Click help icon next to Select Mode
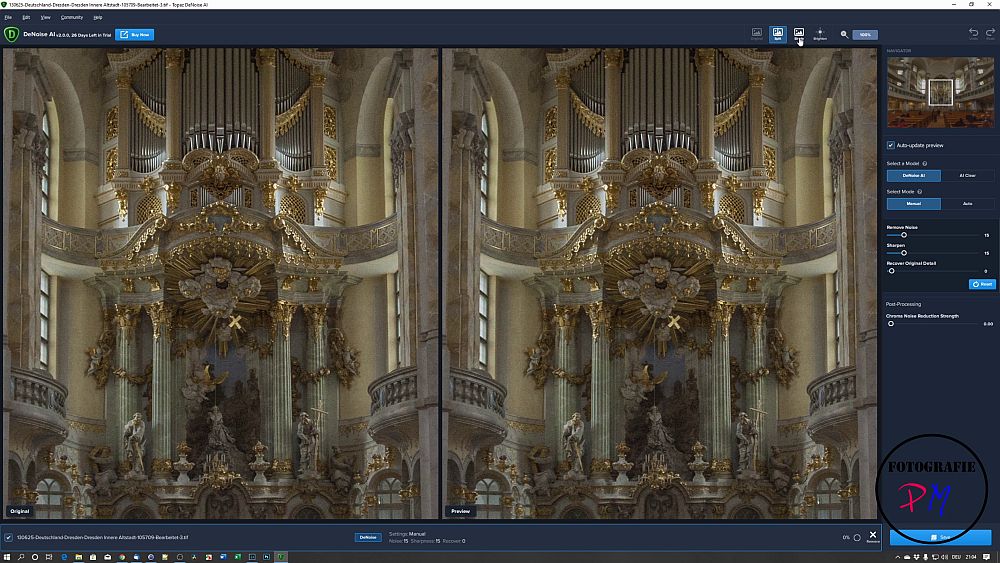Screen dimensions: 1000x563 pyautogui.click(x=919, y=192)
